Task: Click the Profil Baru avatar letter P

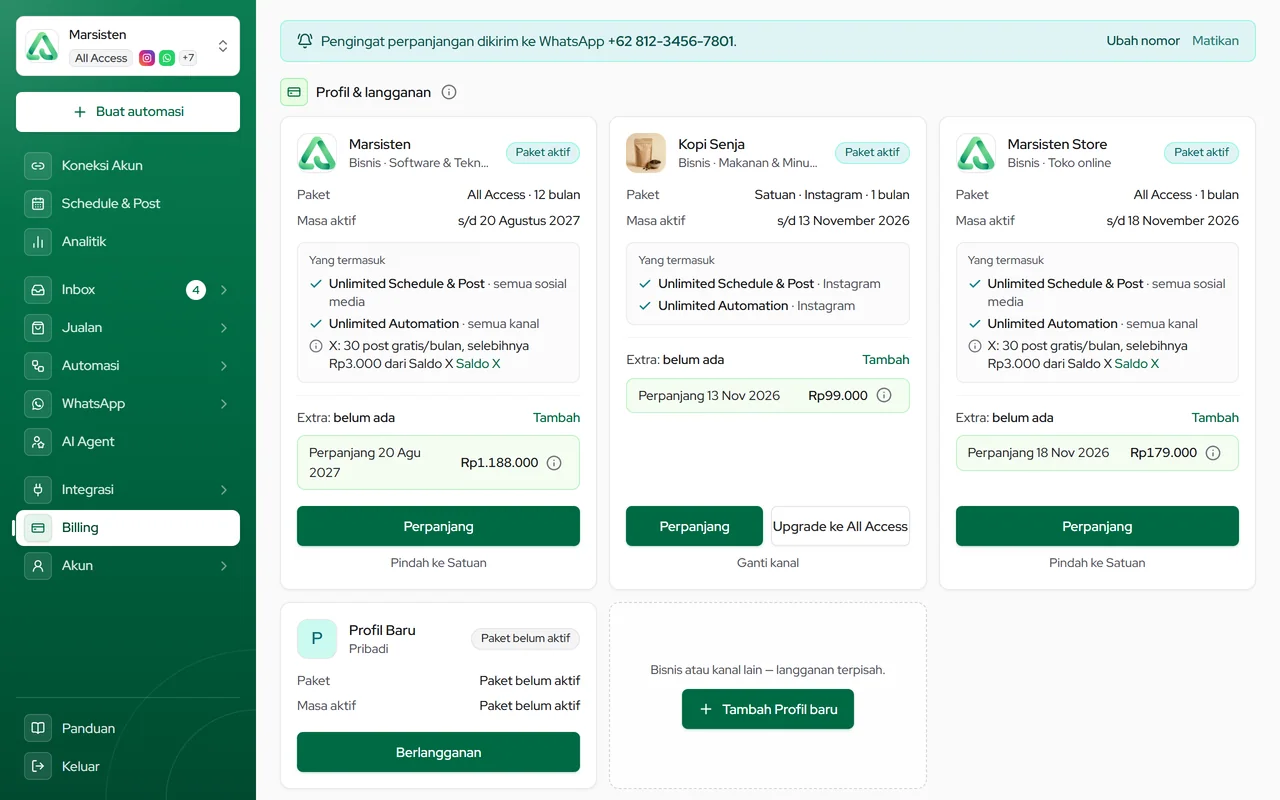Action: click(x=317, y=639)
